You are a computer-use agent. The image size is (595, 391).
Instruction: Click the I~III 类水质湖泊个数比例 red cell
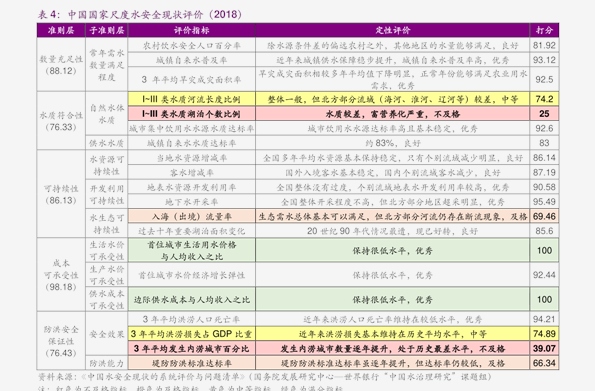(192, 114)
